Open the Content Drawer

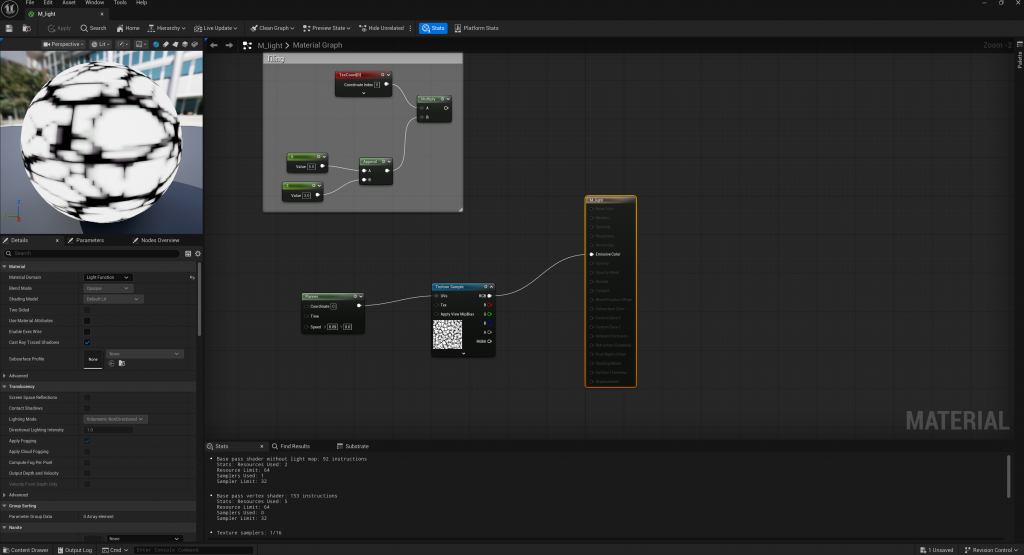pos(26,550)
